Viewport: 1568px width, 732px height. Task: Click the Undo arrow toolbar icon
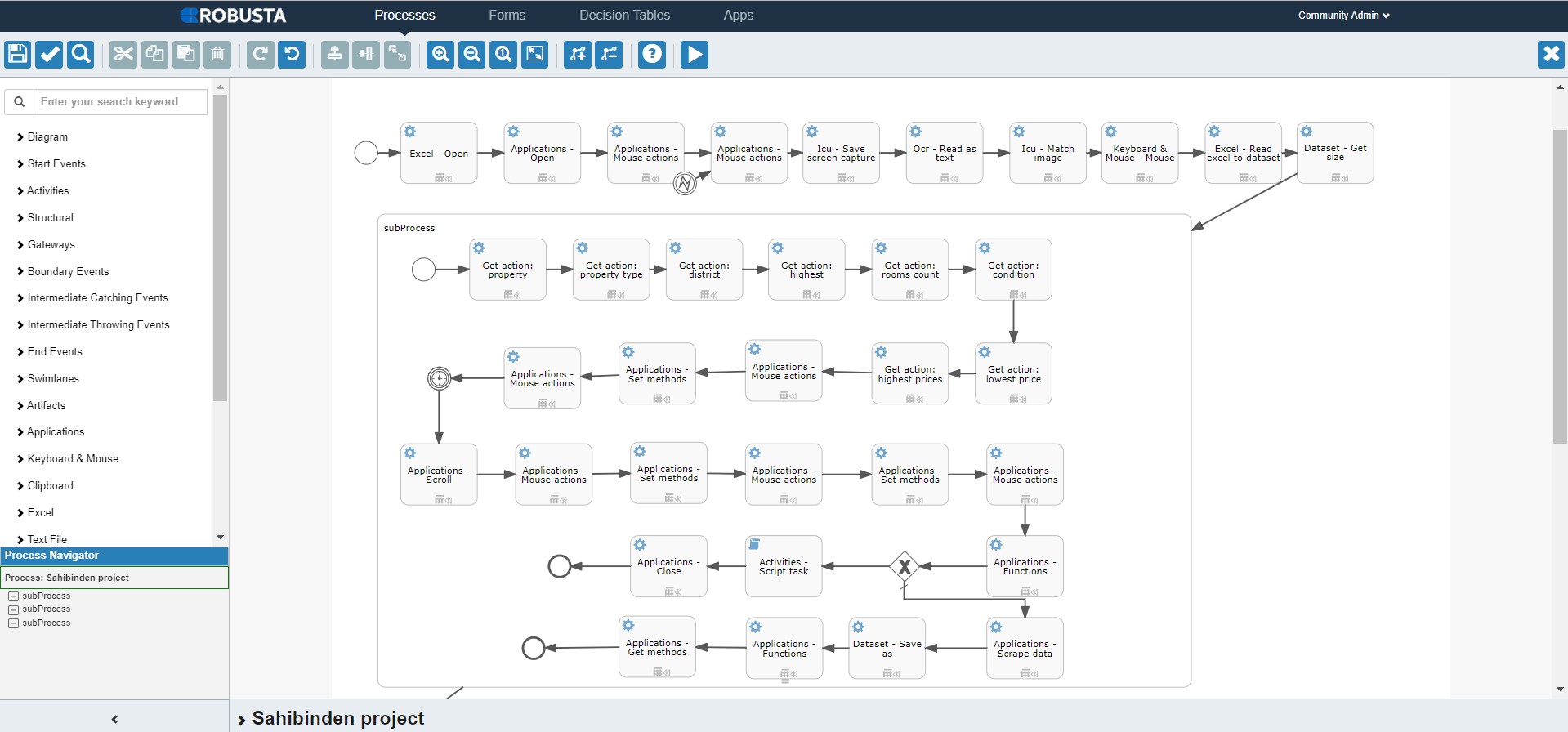(292, 55)
